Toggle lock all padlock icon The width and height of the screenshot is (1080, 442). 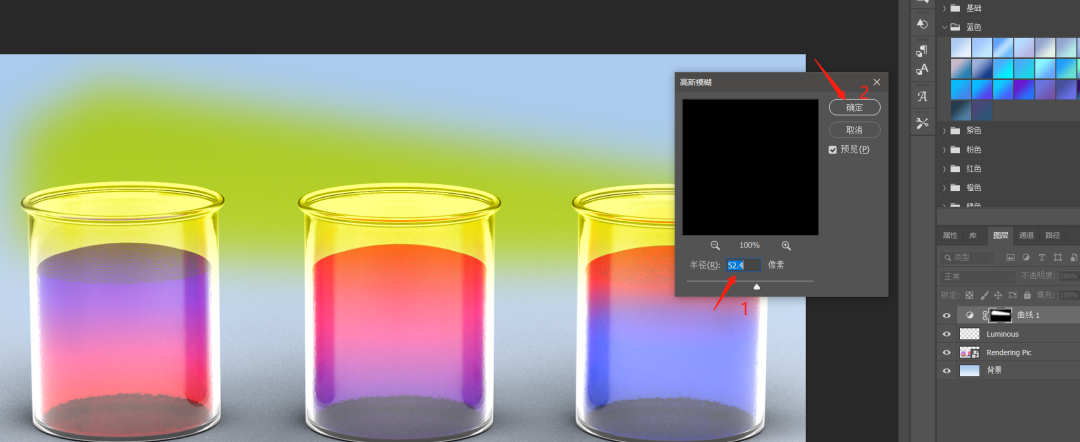pos(1027,295)
